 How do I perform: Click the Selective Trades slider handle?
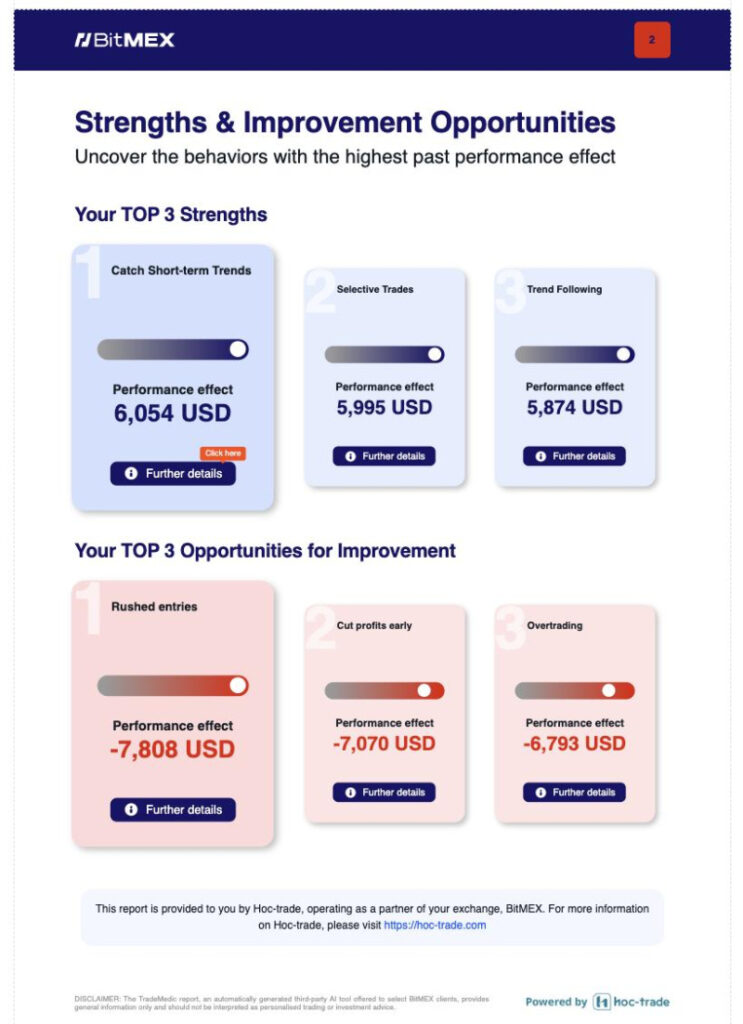coord(434,354)
